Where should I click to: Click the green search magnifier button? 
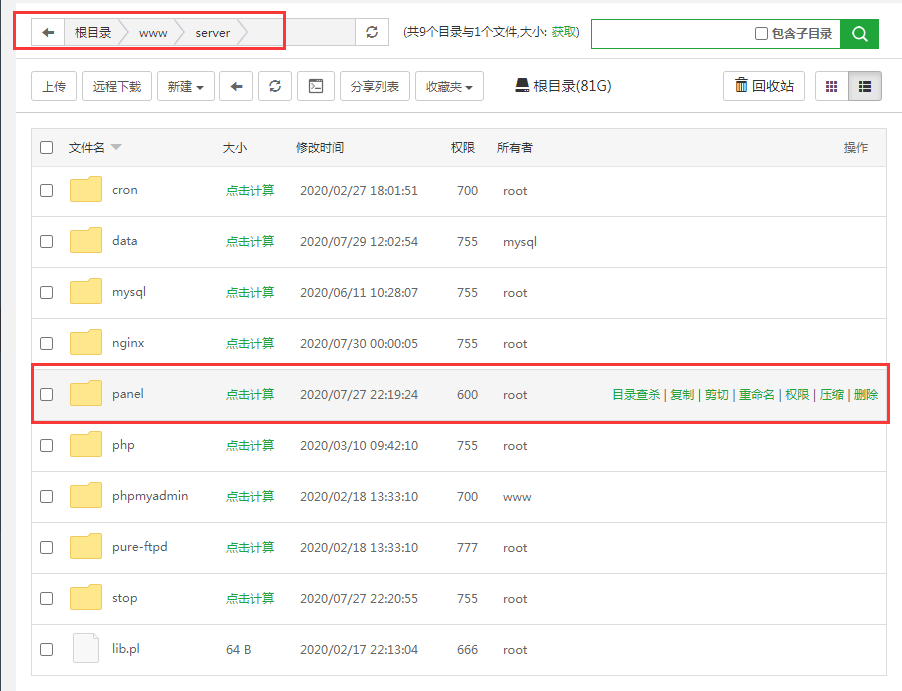point(859,34)
